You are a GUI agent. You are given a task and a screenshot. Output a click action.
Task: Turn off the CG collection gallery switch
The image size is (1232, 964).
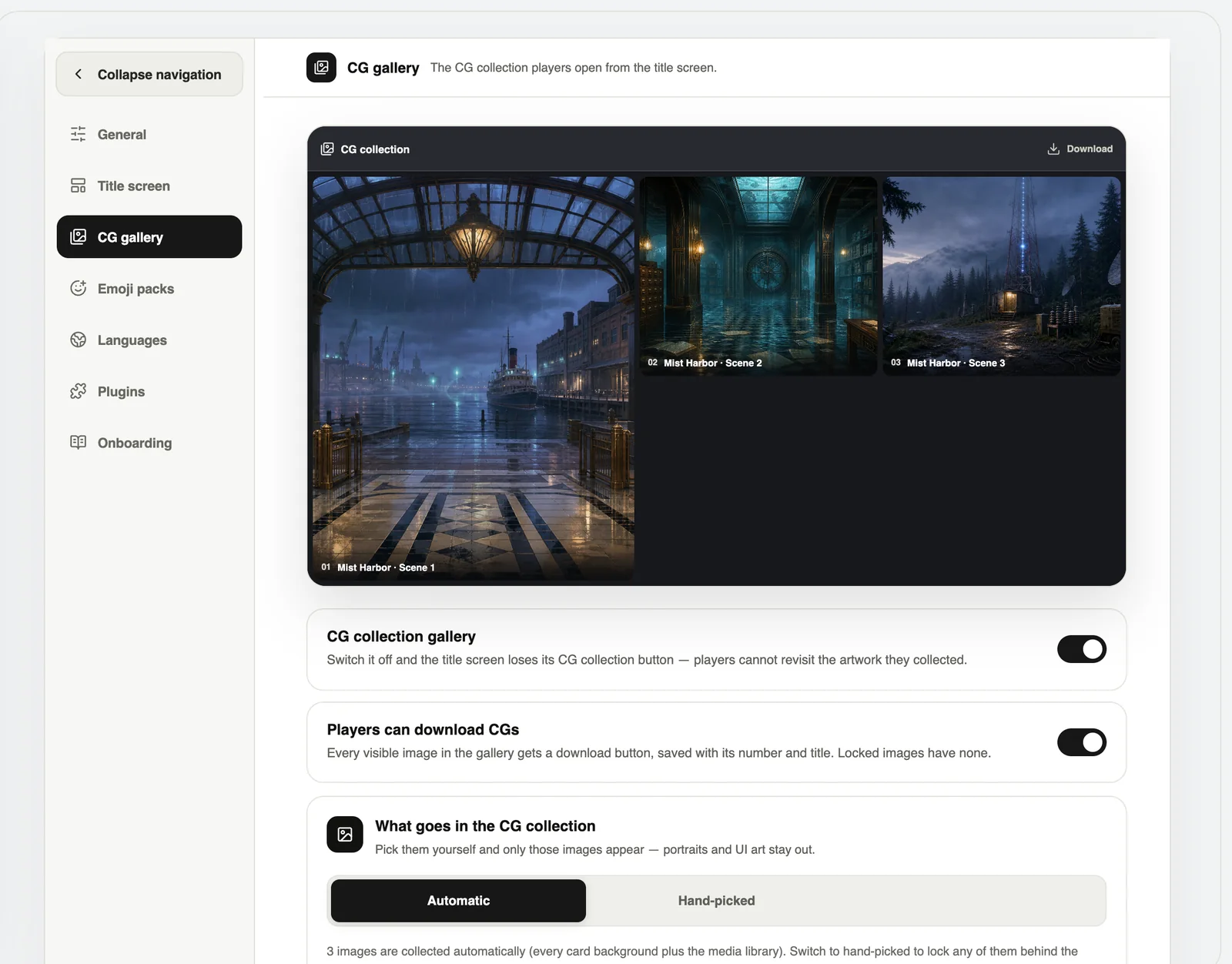point(1082,649)
